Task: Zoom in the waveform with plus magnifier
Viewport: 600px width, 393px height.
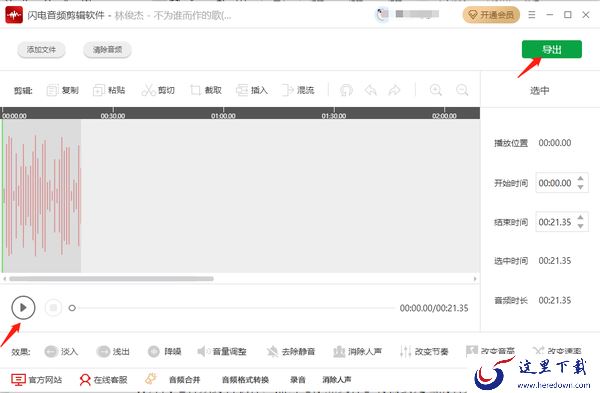Action: click(x=435, y=90)
